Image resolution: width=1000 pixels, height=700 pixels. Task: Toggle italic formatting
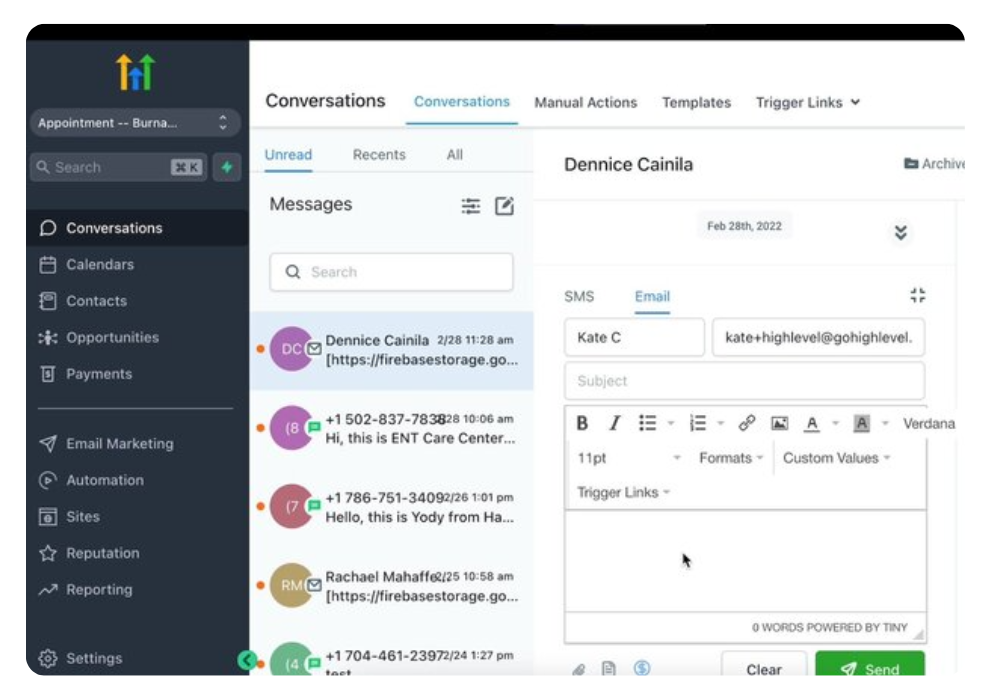pos(615,423)
